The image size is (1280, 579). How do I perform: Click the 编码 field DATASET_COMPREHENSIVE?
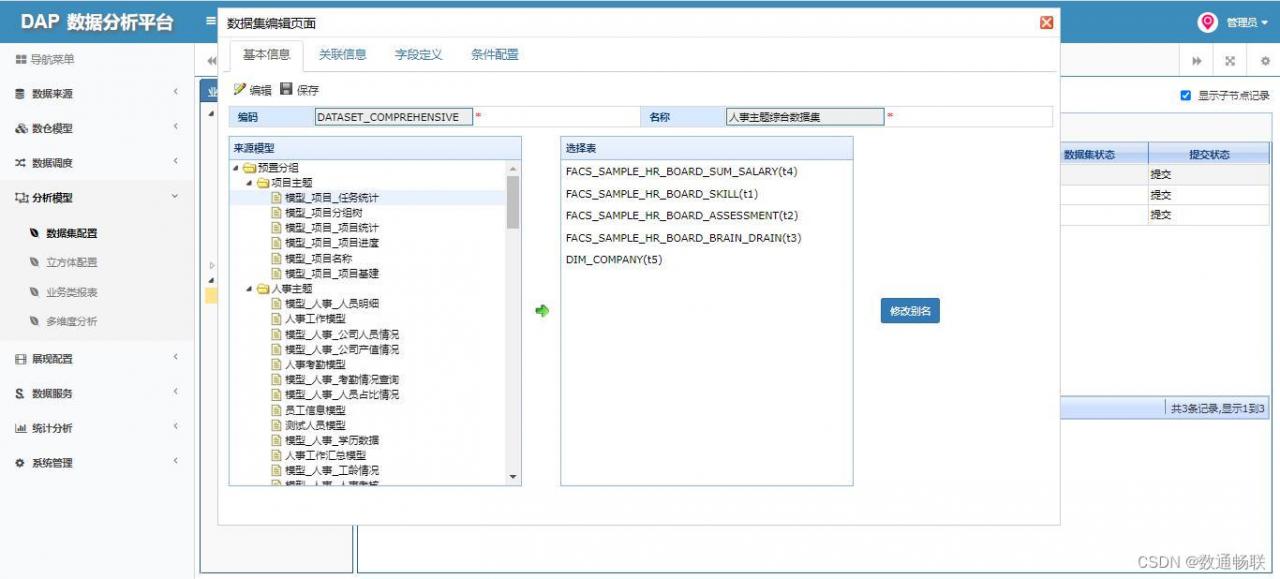[x=392, y=117]
